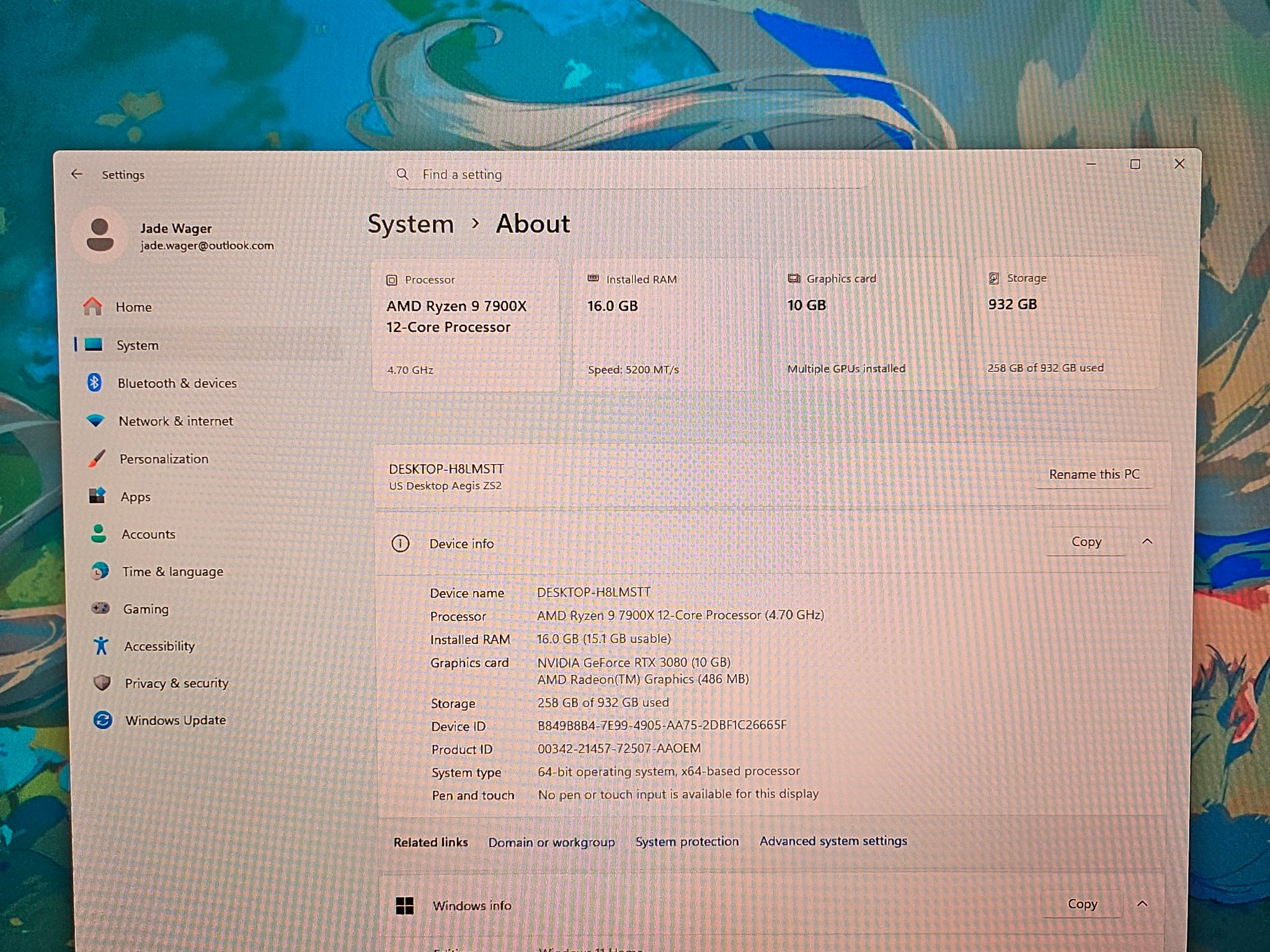This screenshot has height=952, width=1270.
Task: Click the 16.0 GB Installed RAM card
Action: pos(666,324)
